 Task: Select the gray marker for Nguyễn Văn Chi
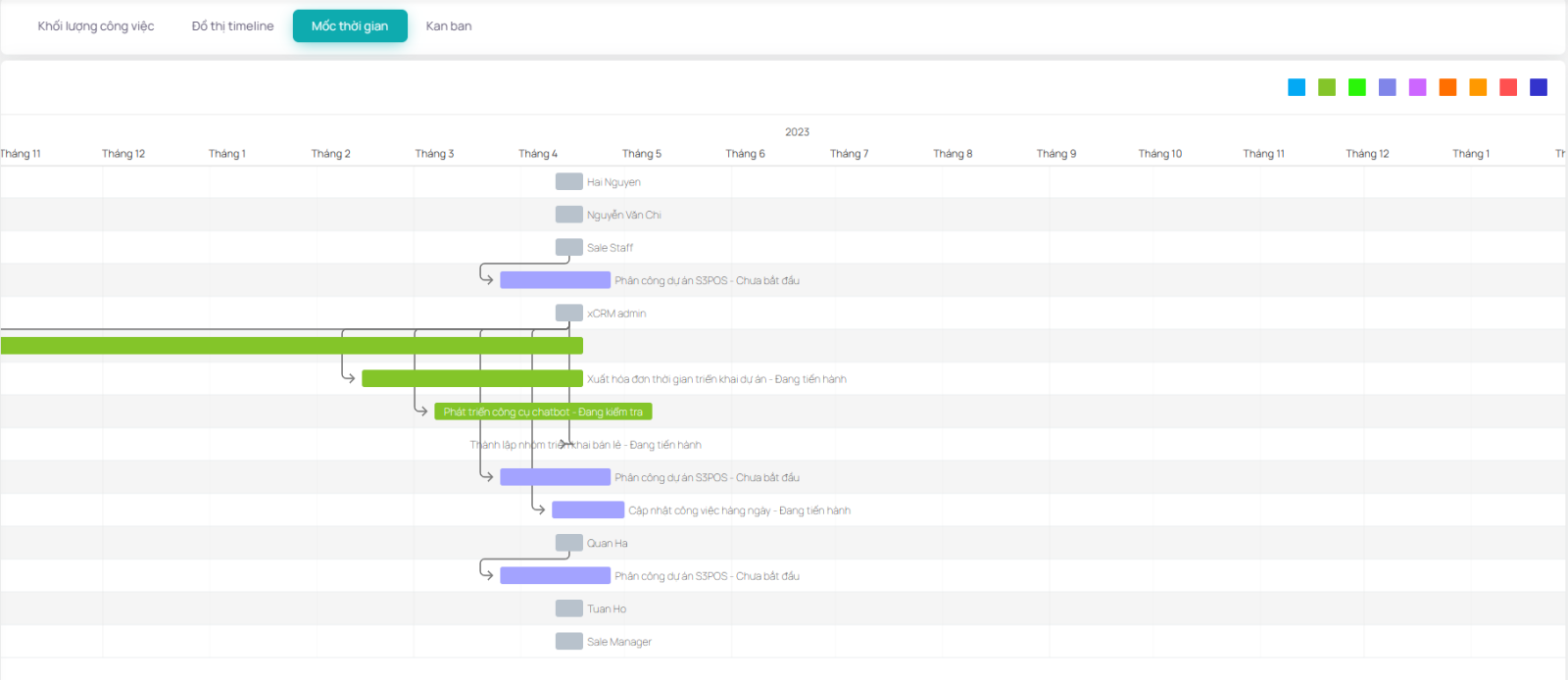(x=568, y=215)
